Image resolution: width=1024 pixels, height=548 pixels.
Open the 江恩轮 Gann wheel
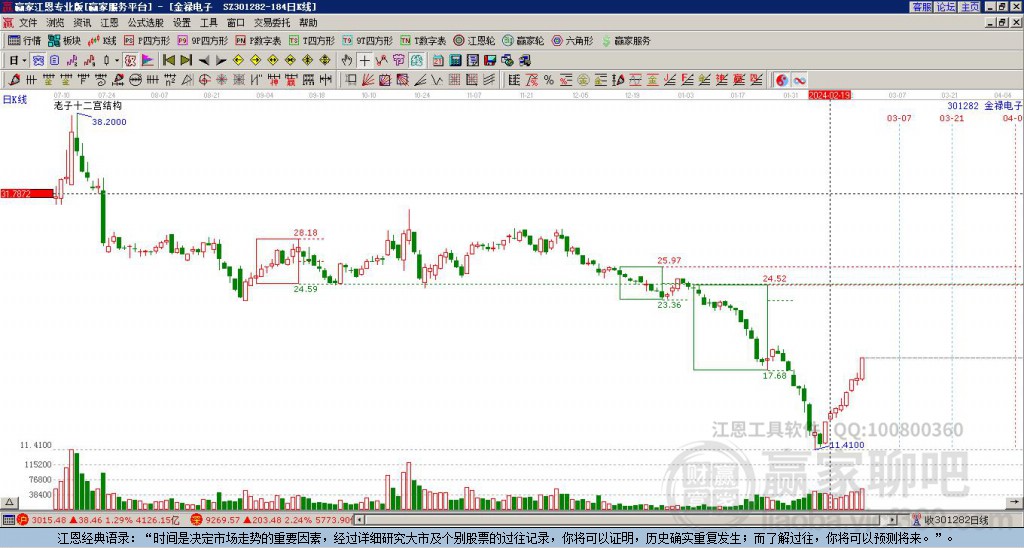[474, 41]
